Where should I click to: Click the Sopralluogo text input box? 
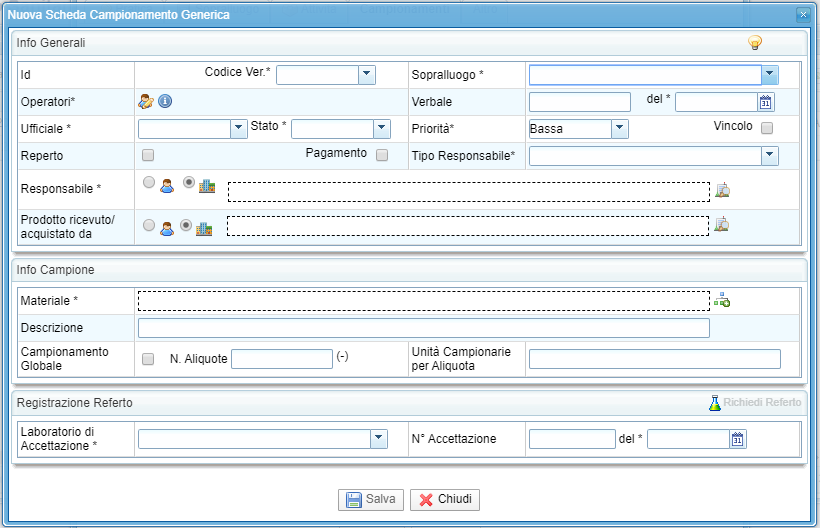645,75
